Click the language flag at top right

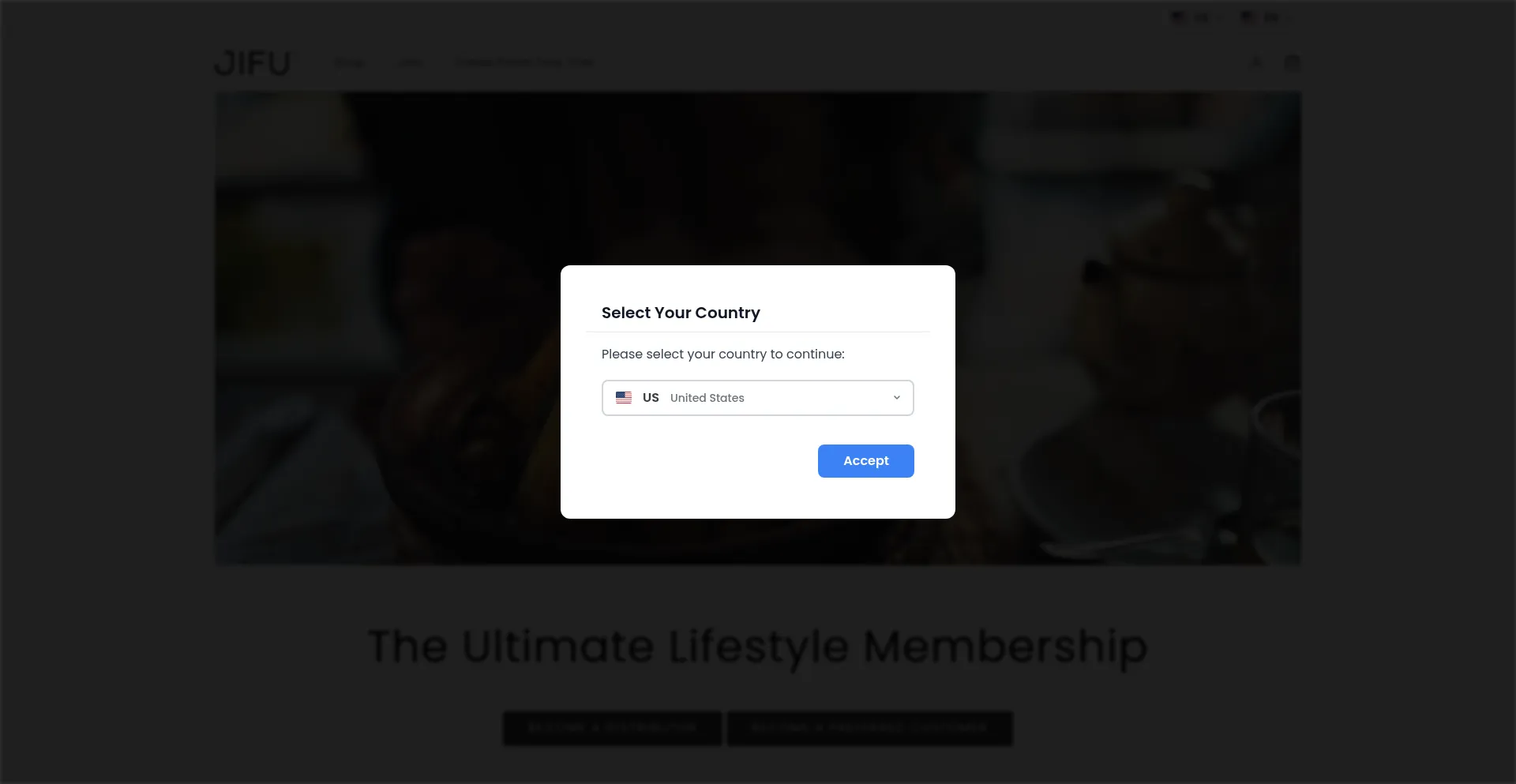click(x=1248, y=17)
